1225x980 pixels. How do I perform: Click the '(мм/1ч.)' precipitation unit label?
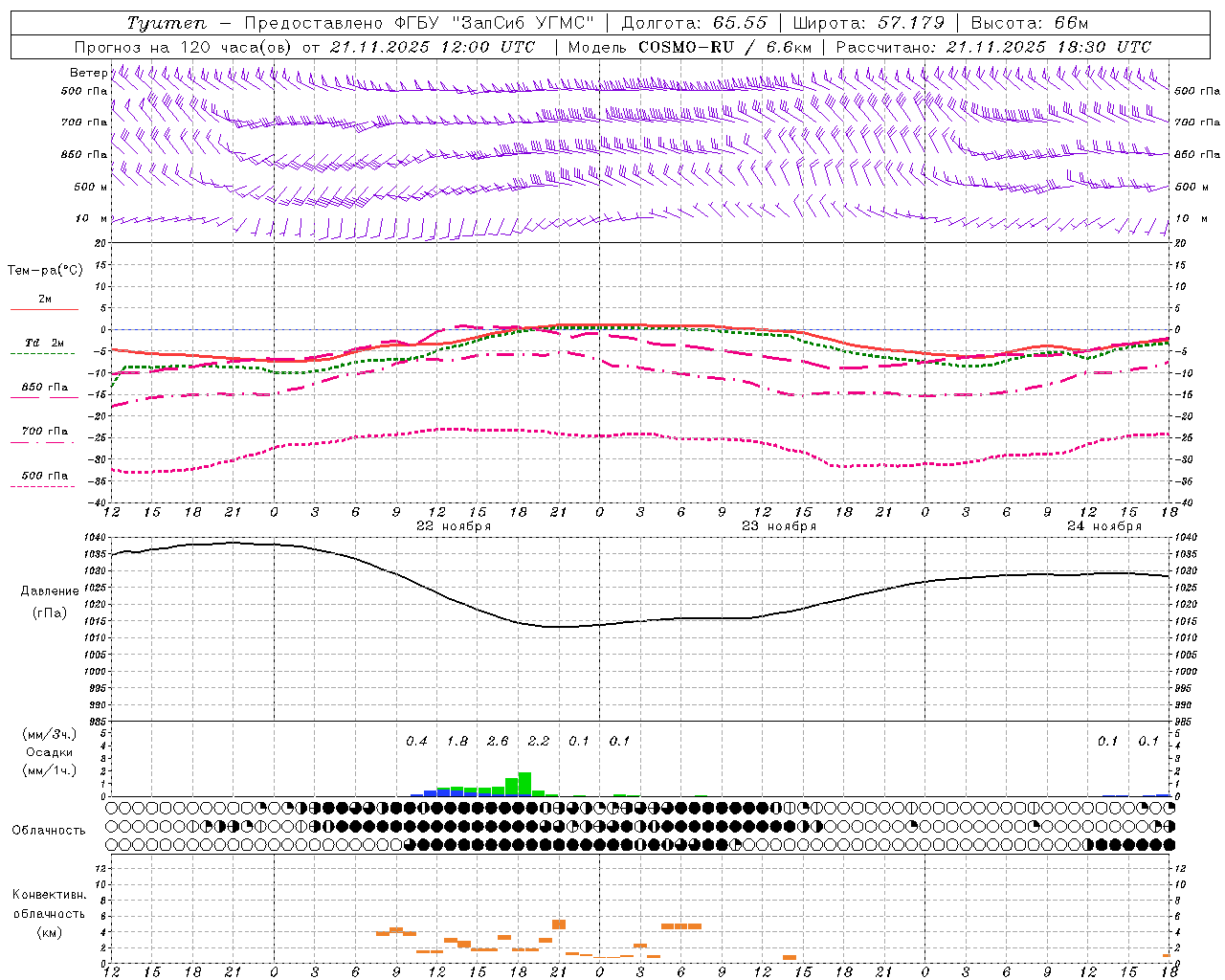[x=50, y=771]
